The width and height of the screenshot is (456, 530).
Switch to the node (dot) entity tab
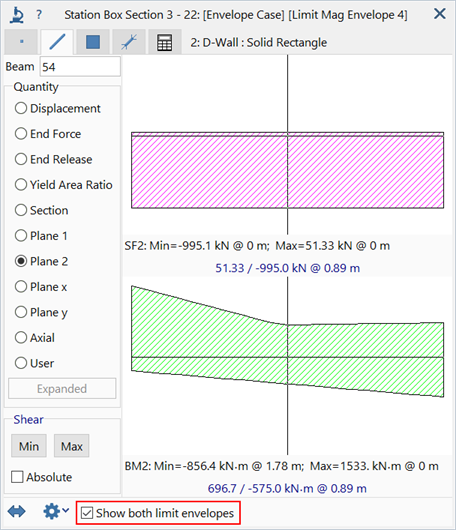(21, 42)
